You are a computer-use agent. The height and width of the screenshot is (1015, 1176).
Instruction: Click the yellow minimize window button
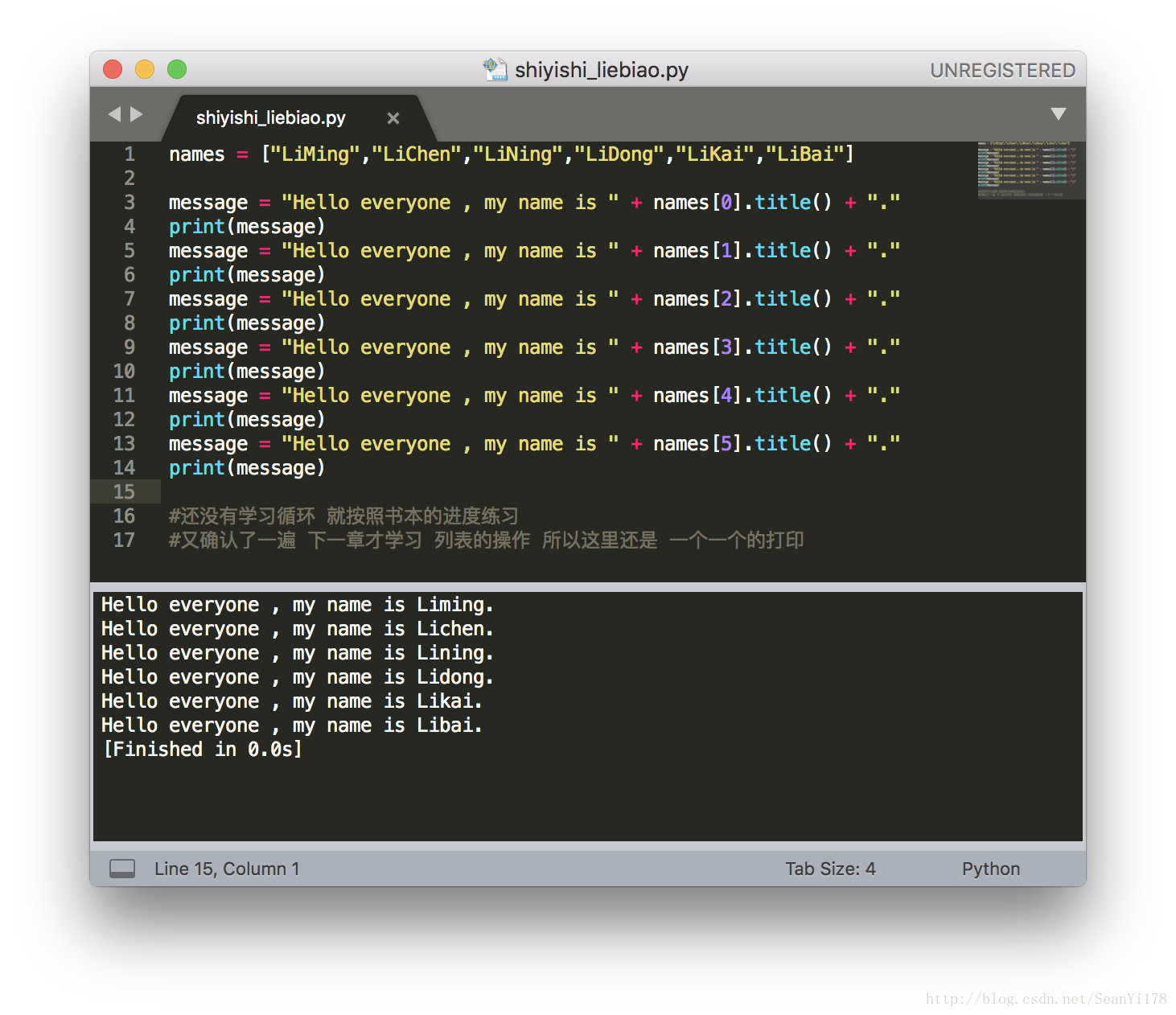145,70
